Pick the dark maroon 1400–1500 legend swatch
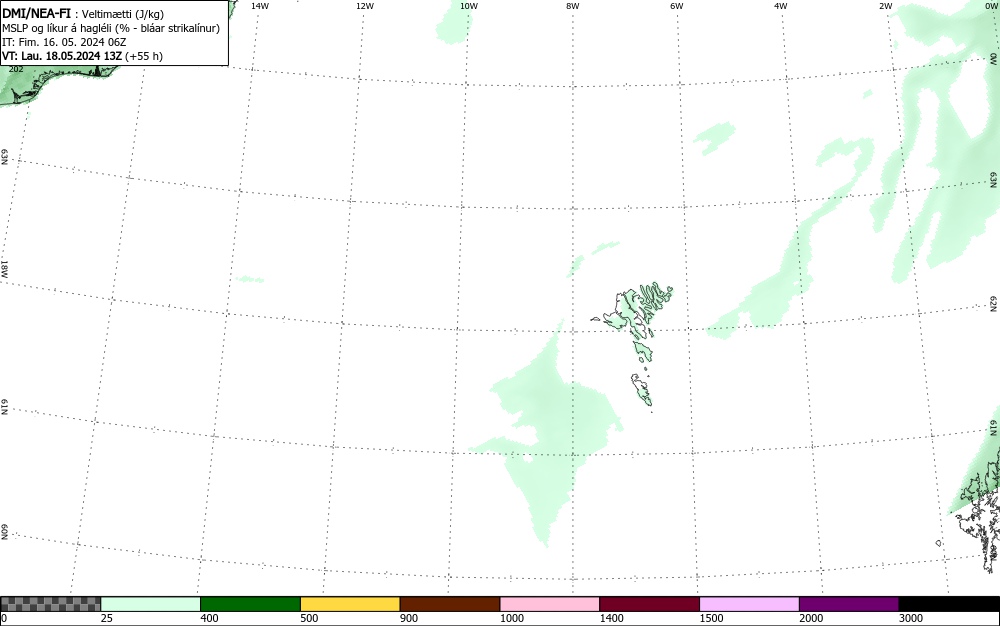The height and width of the screenshot is (626, 1000). tap(649, 604)
